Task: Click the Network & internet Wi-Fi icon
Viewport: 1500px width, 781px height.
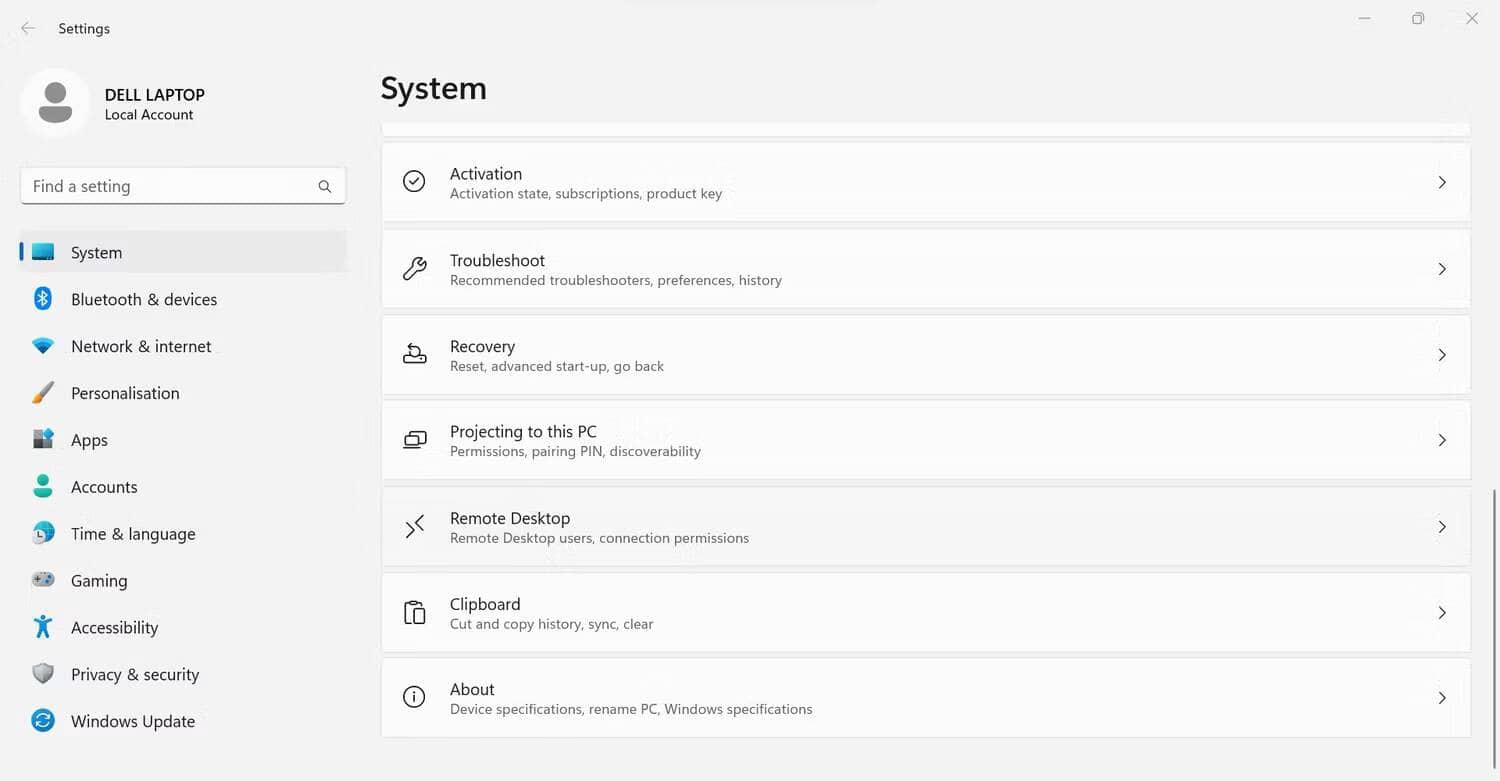Action: tap(43, 346)
